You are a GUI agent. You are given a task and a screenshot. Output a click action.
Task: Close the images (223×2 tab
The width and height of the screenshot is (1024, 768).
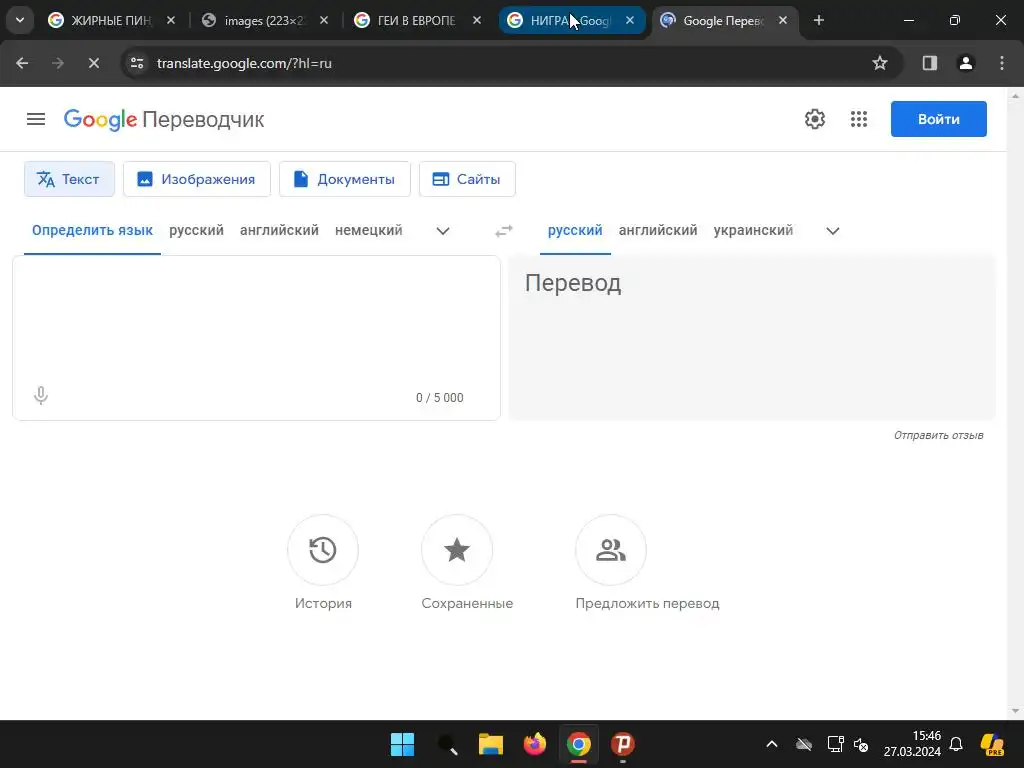[x=324, y=20]
